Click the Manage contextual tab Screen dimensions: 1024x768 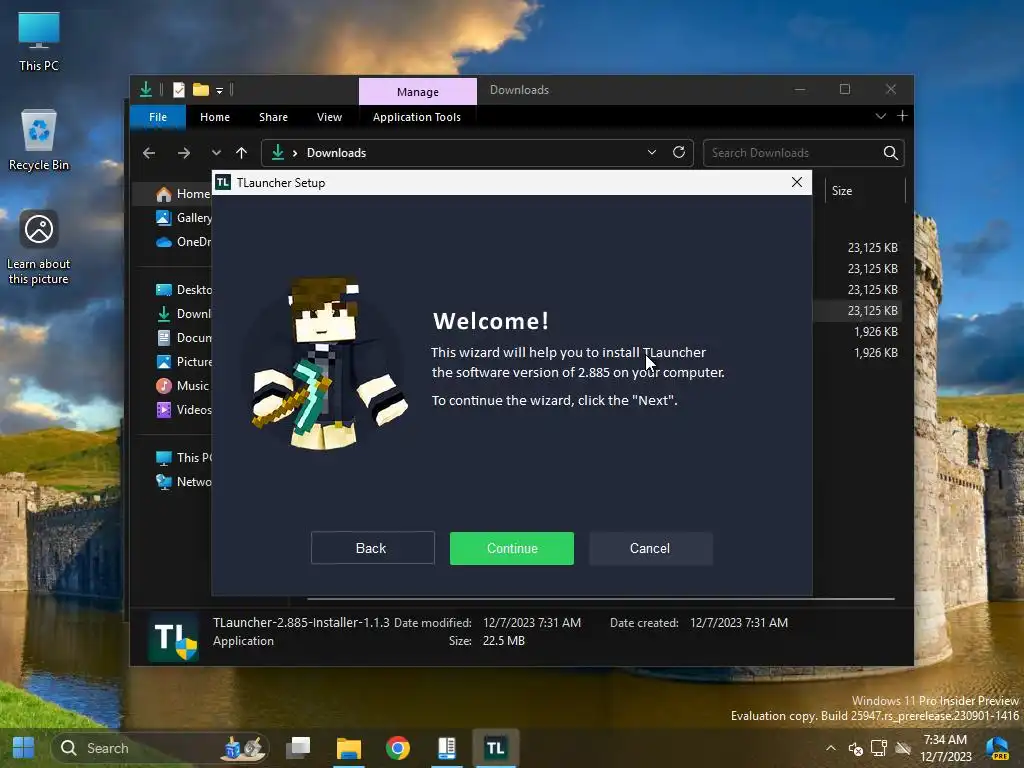coord(417,91)
